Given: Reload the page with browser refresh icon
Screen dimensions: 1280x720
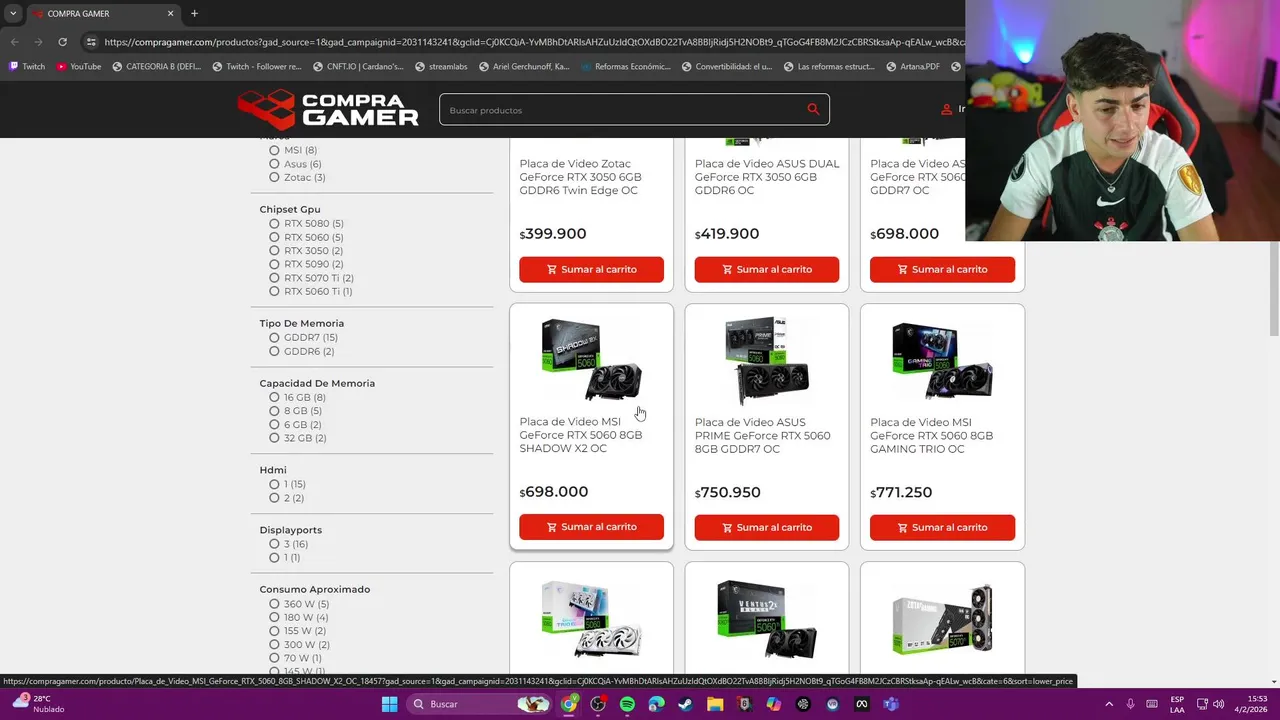Looking at the screenshot, I should [62, 42].
